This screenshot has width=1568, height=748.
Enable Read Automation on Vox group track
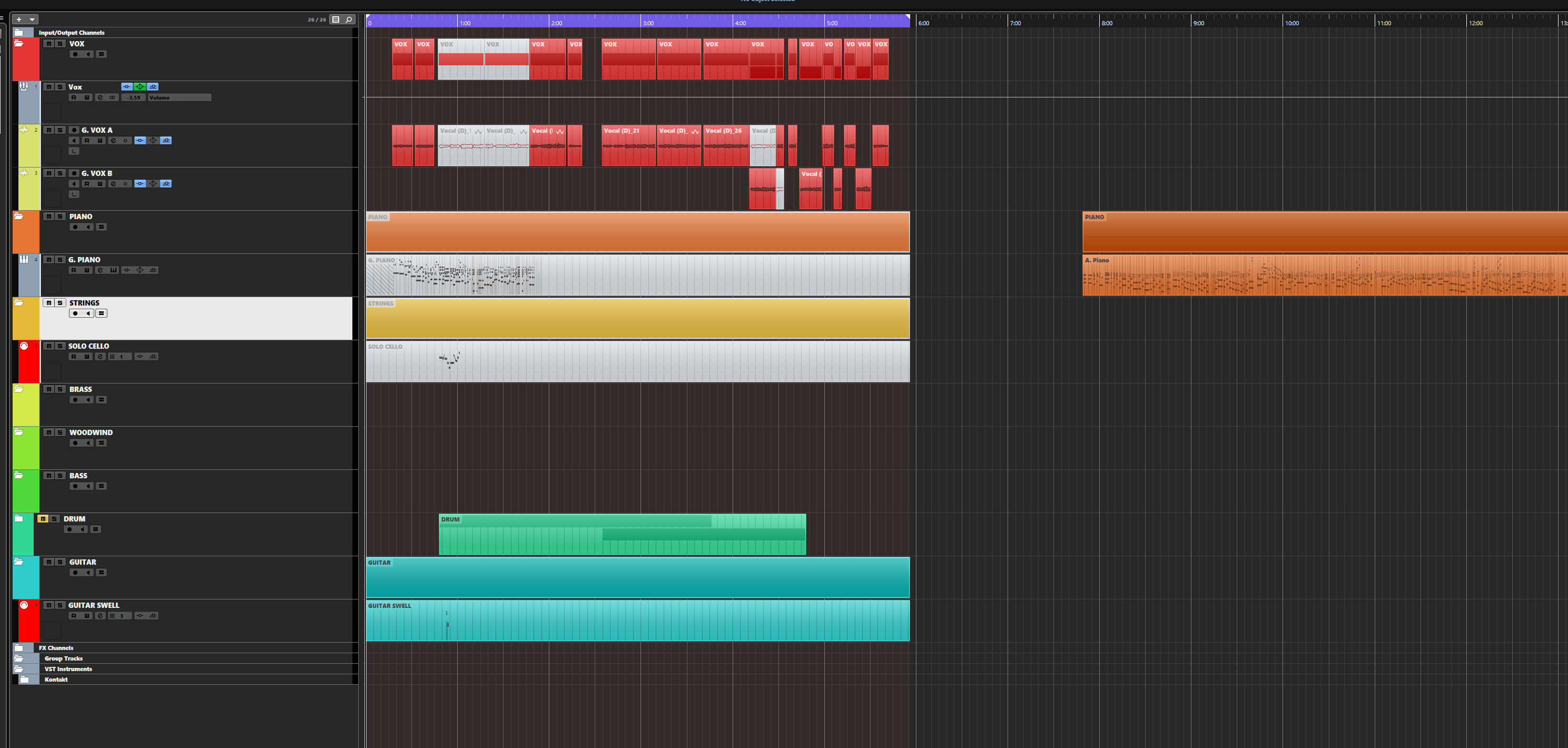(x=74, y=97)
